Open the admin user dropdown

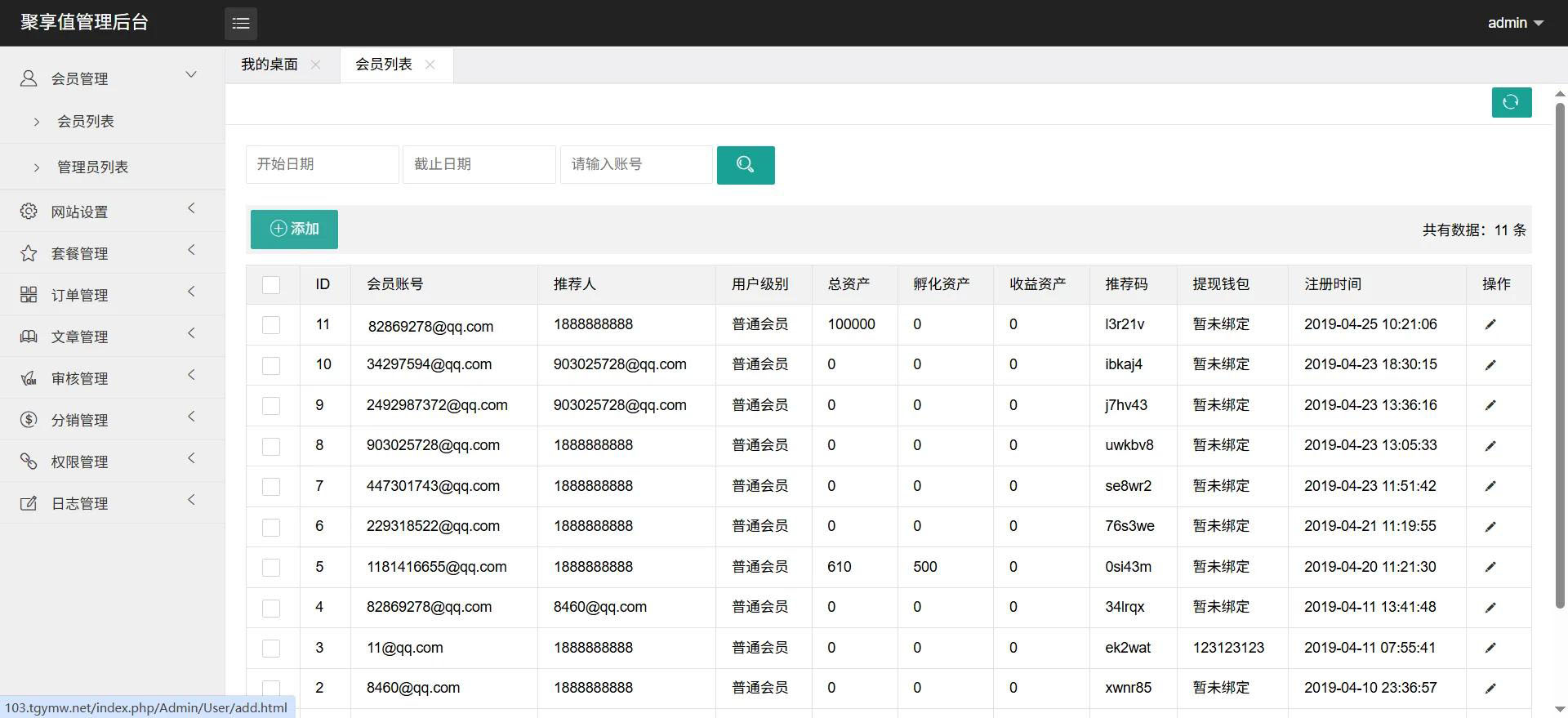coord(1514,23)
